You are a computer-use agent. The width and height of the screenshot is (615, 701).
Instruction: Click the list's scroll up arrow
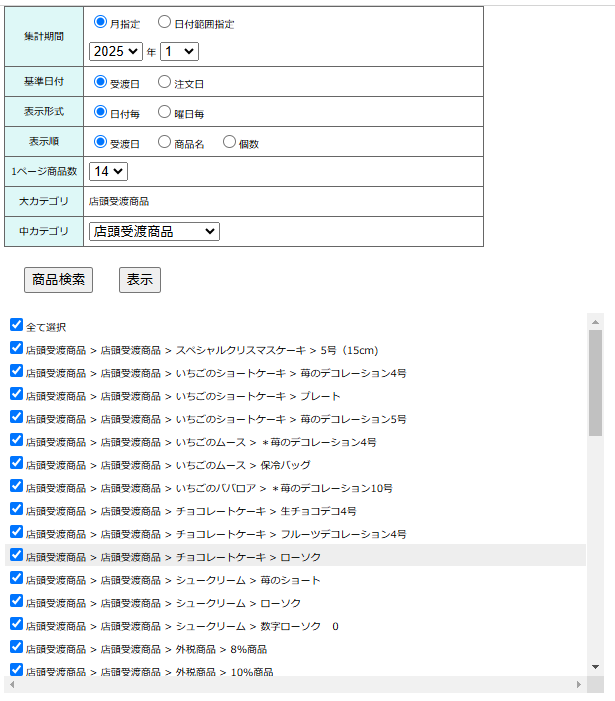(x=595, y=322)
